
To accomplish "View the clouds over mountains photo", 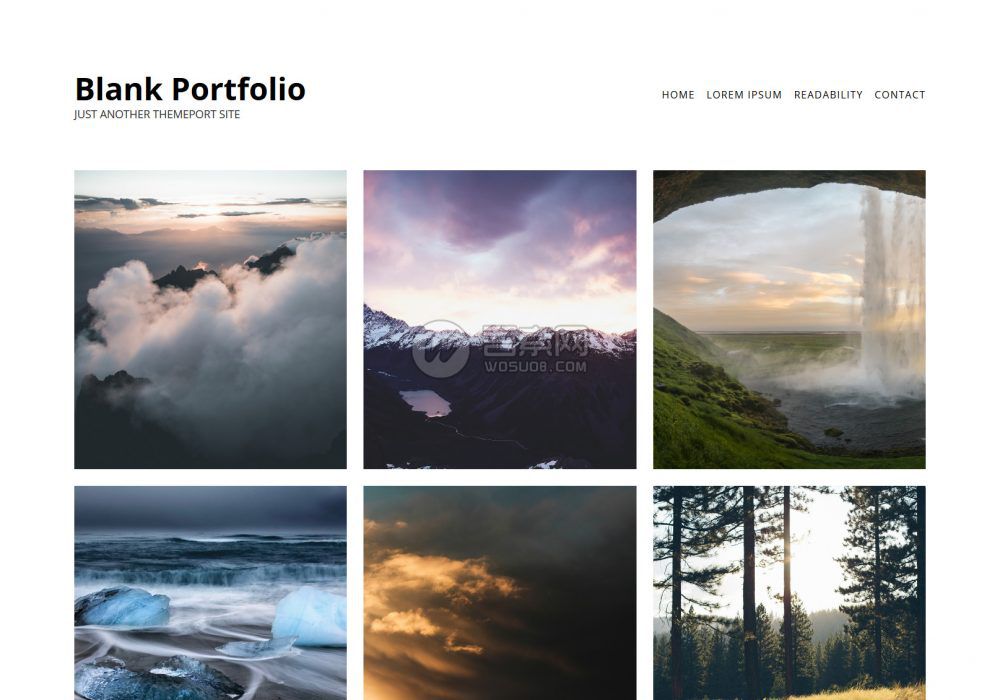I will click(x=210, y=319).
